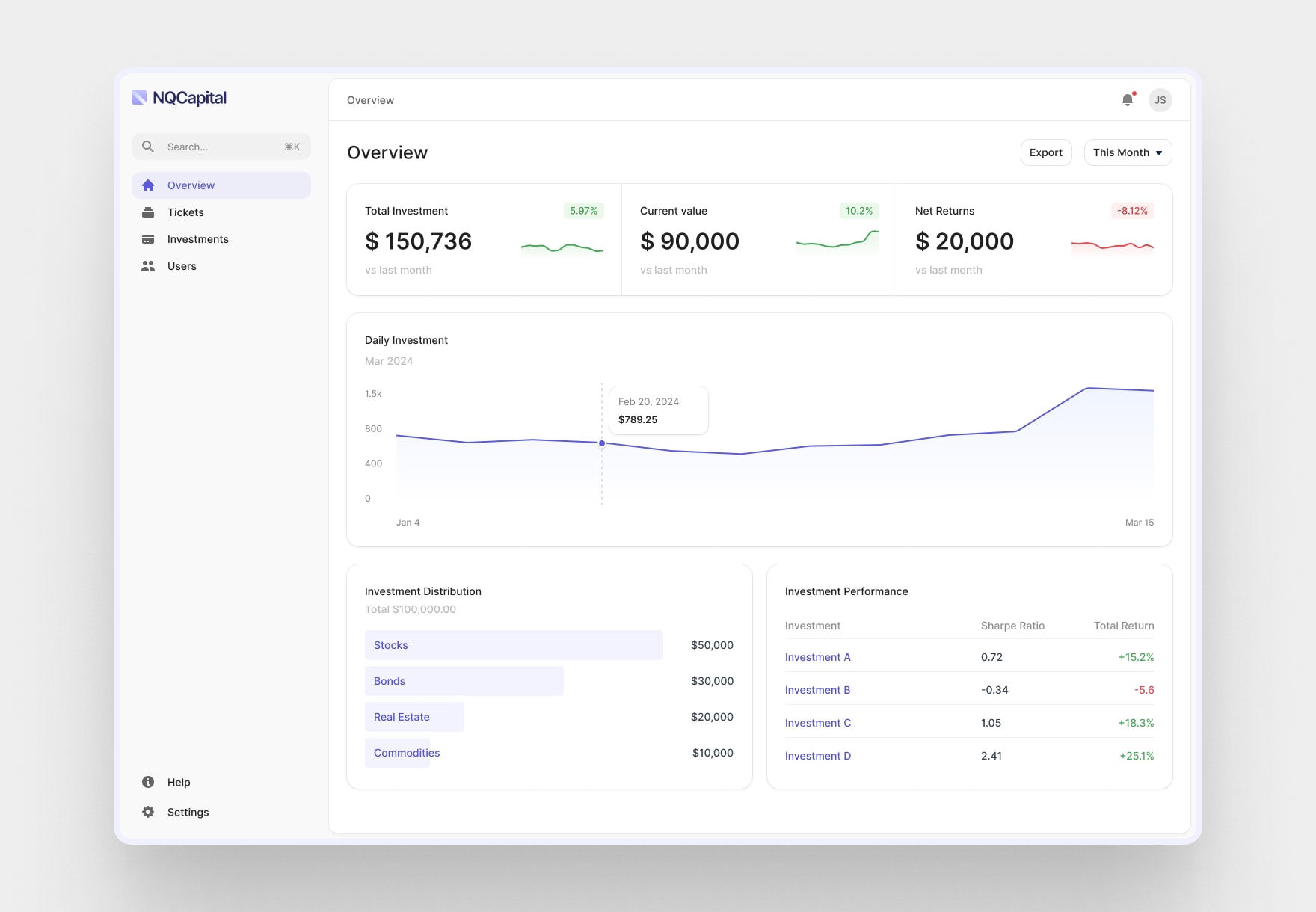
Task: Click the -5.6 return value
Action: (1144, 690)
